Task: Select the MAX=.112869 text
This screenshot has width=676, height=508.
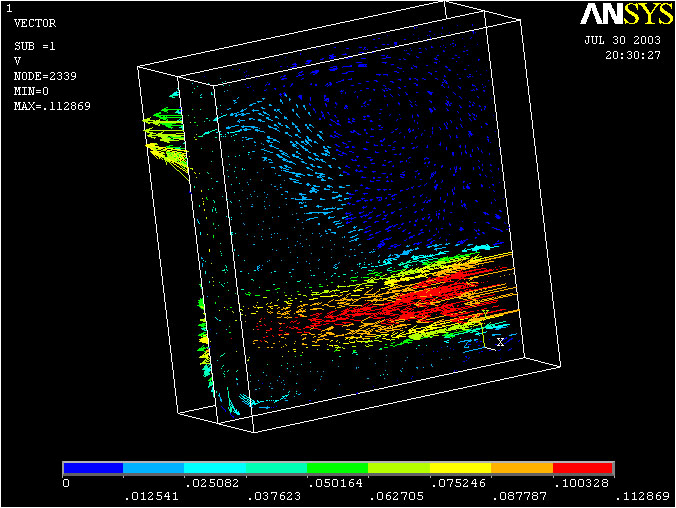Action: (52, 106)
